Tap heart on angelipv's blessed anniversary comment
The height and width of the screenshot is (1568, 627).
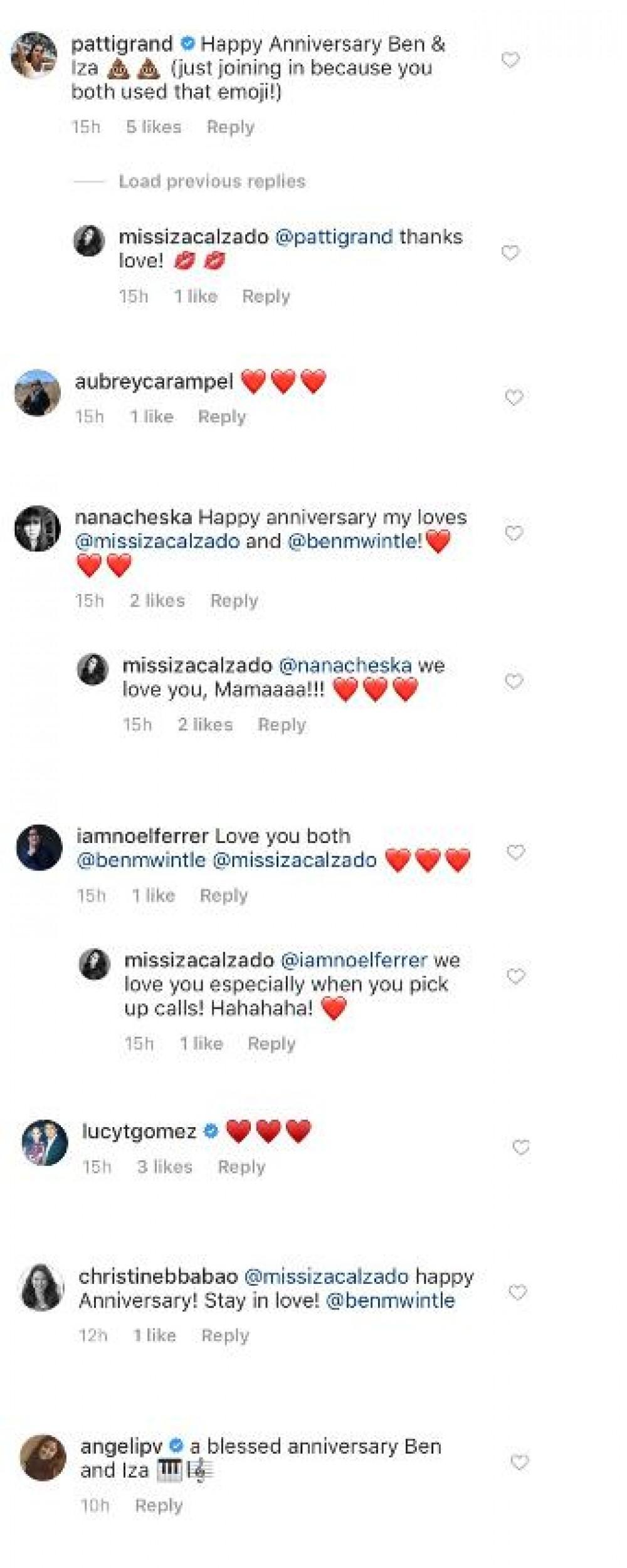pos(519,1463)
